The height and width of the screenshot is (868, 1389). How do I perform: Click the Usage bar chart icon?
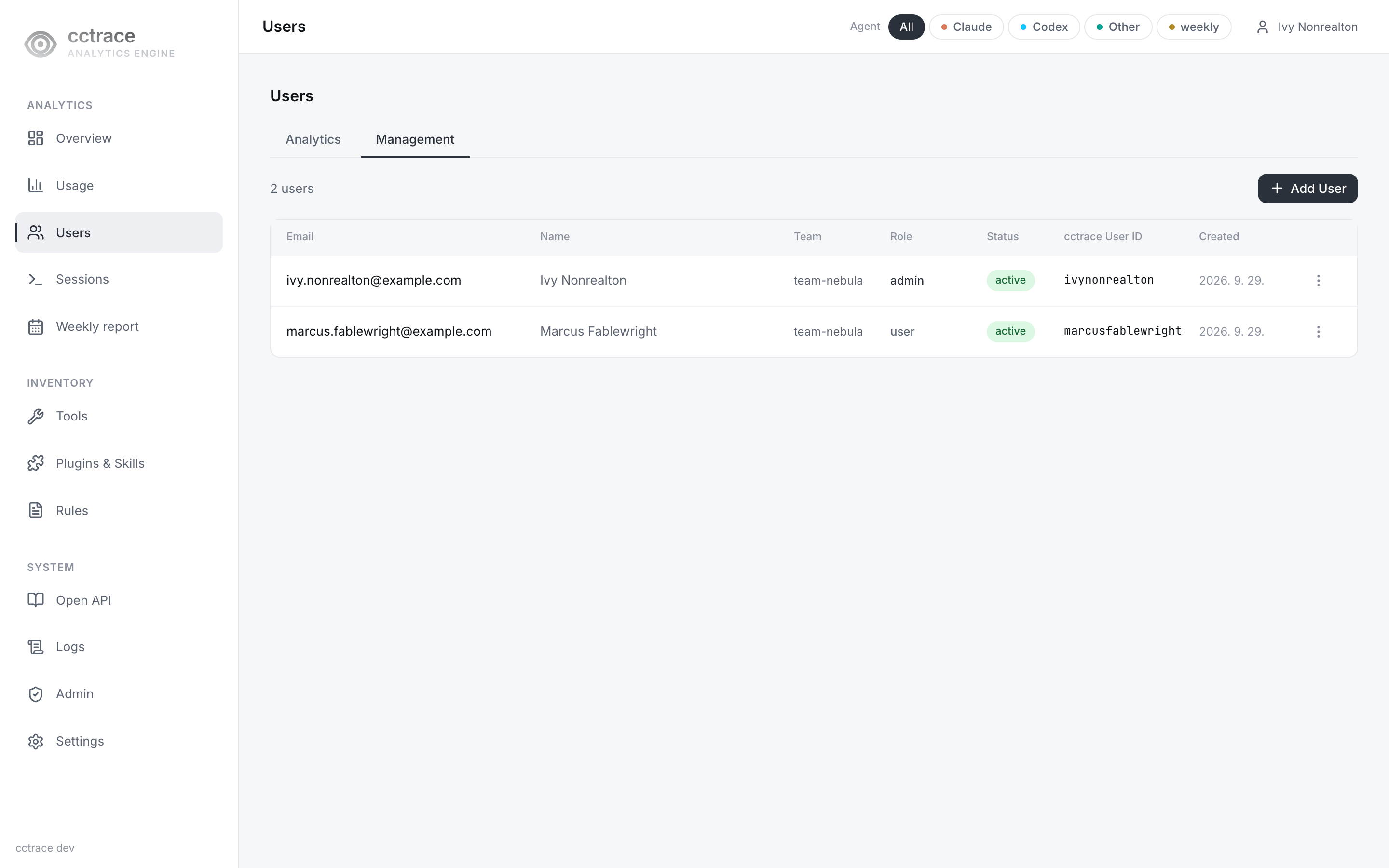pos(36,186)
